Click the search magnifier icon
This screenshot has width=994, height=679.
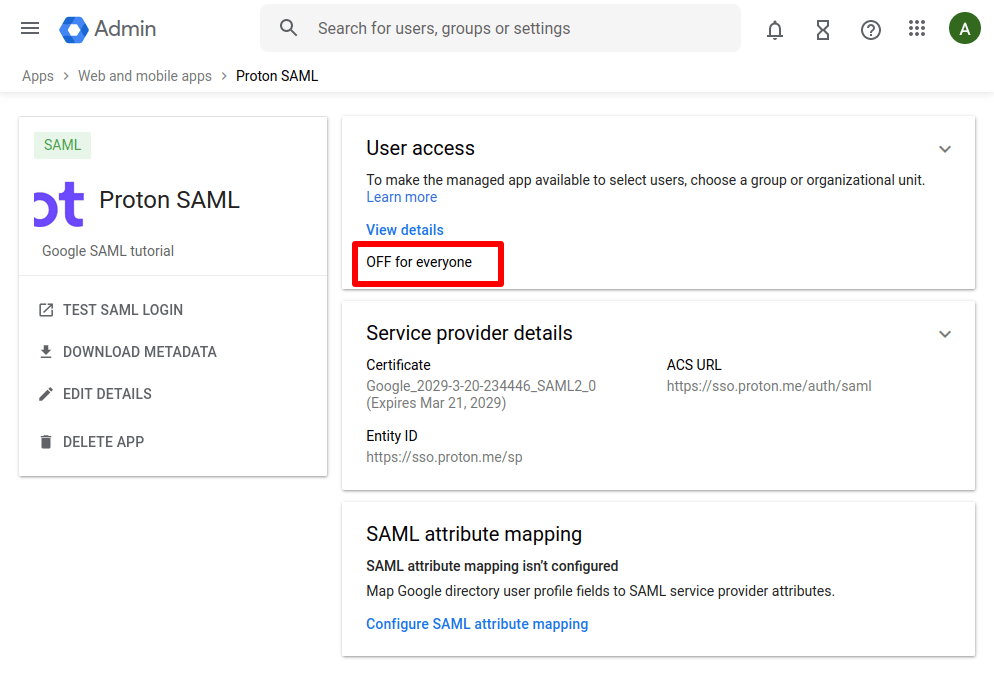point(289,28)
